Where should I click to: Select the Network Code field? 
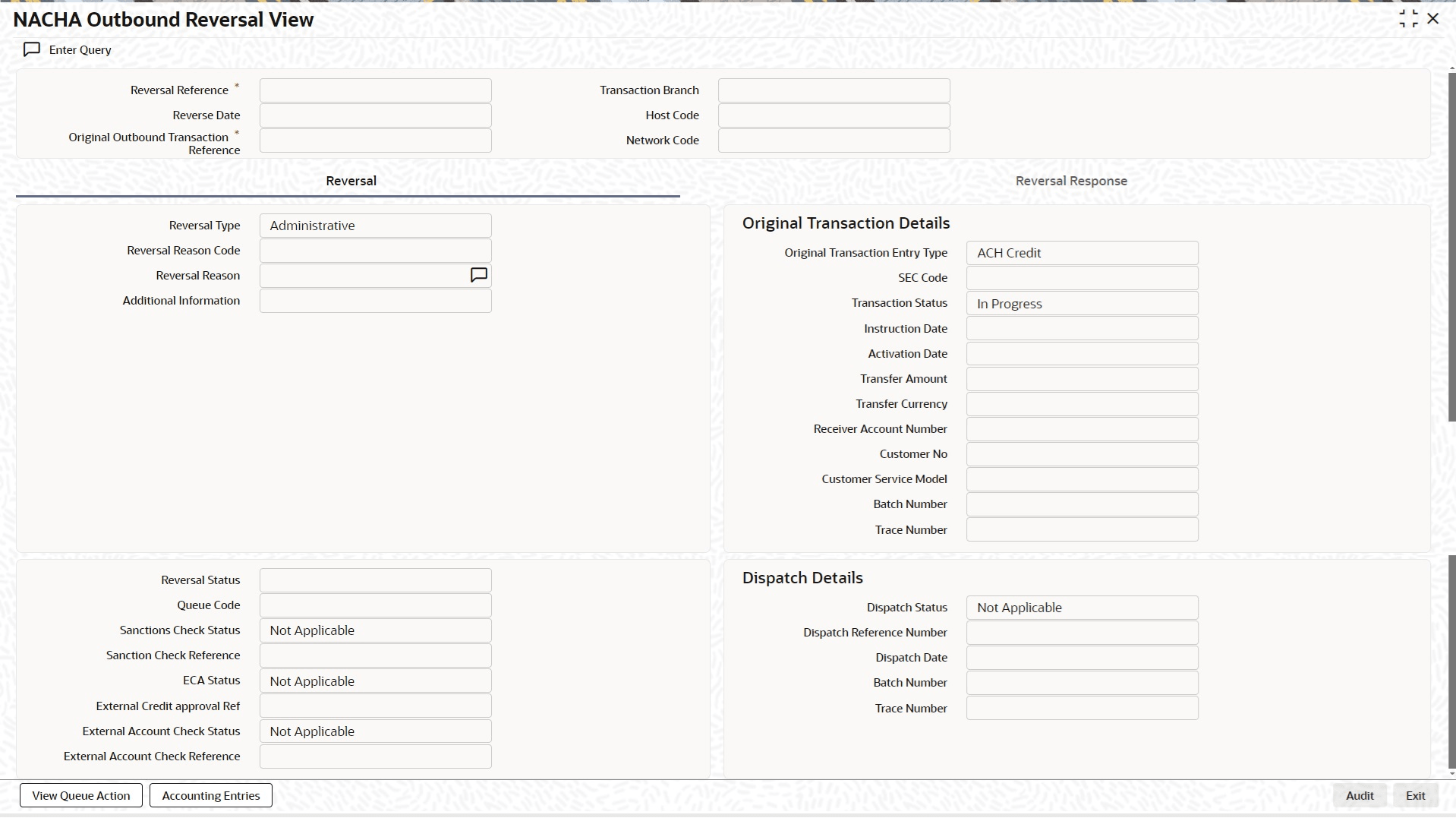[x=834, y=141]
